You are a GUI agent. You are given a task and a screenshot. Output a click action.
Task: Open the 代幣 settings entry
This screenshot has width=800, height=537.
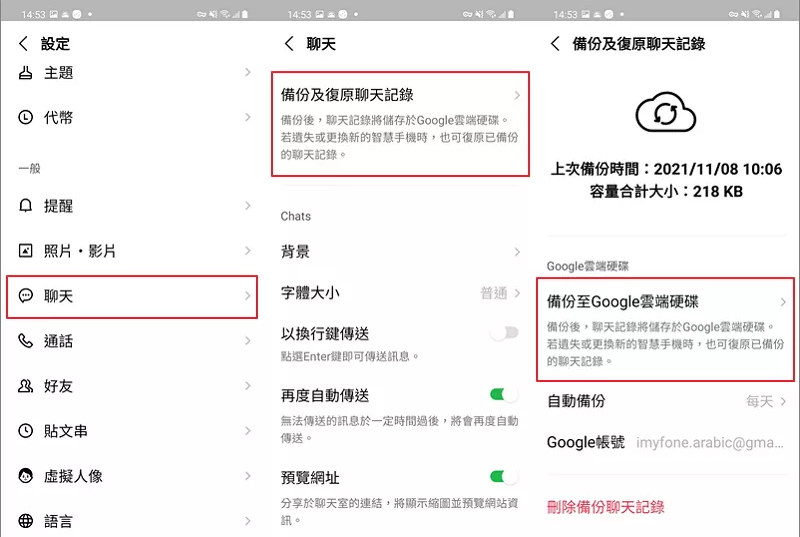130,117
